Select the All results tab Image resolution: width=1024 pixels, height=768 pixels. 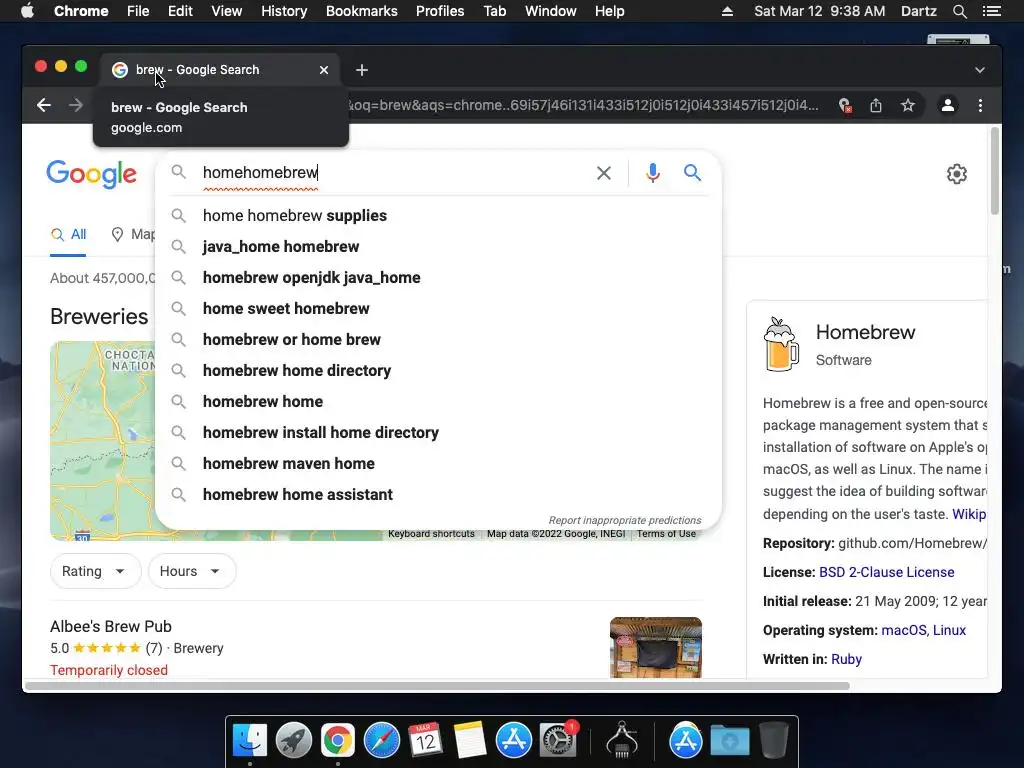(69, 234)
